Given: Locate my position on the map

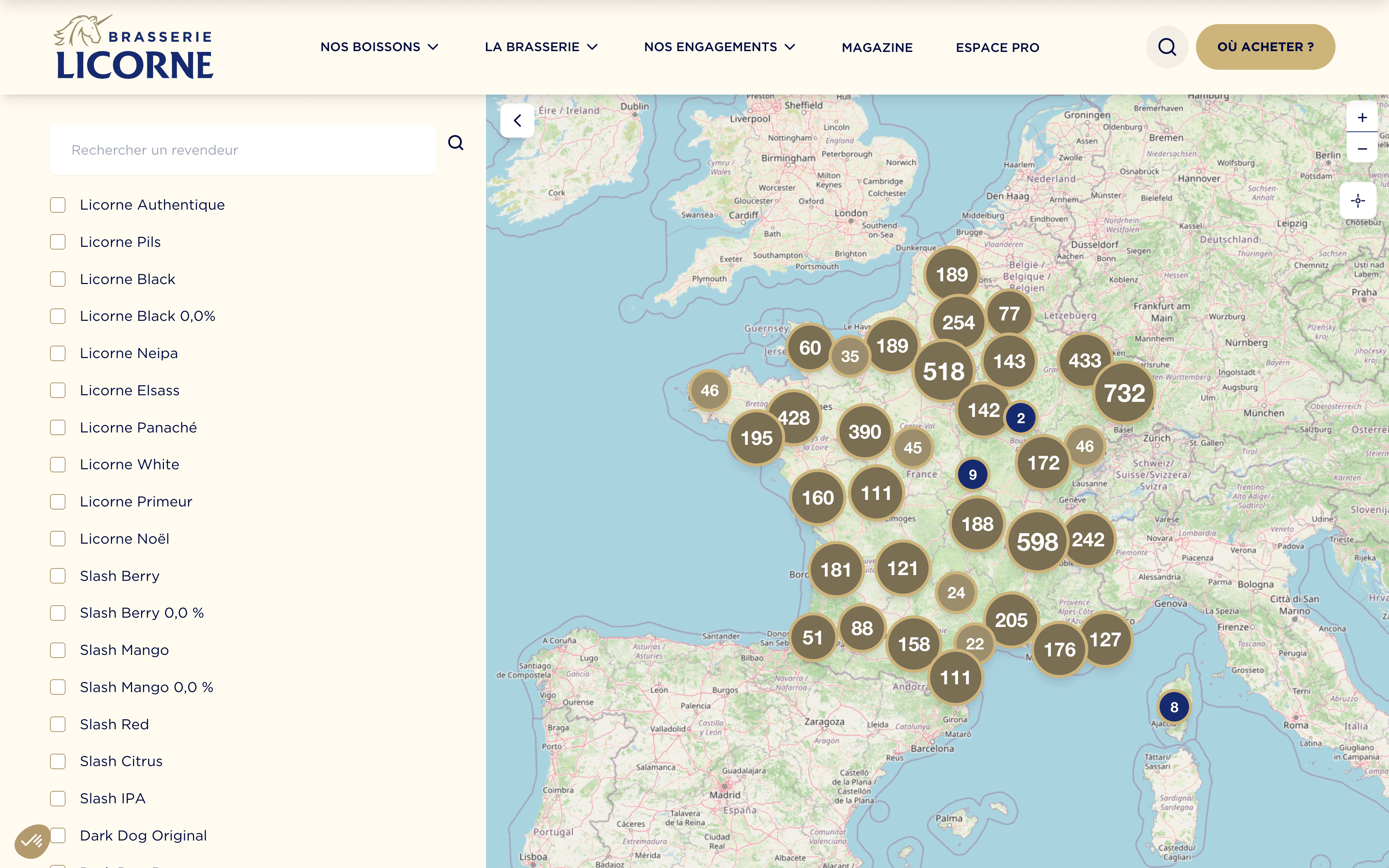Looking at the screenshot, I should tap(1358, 200).
